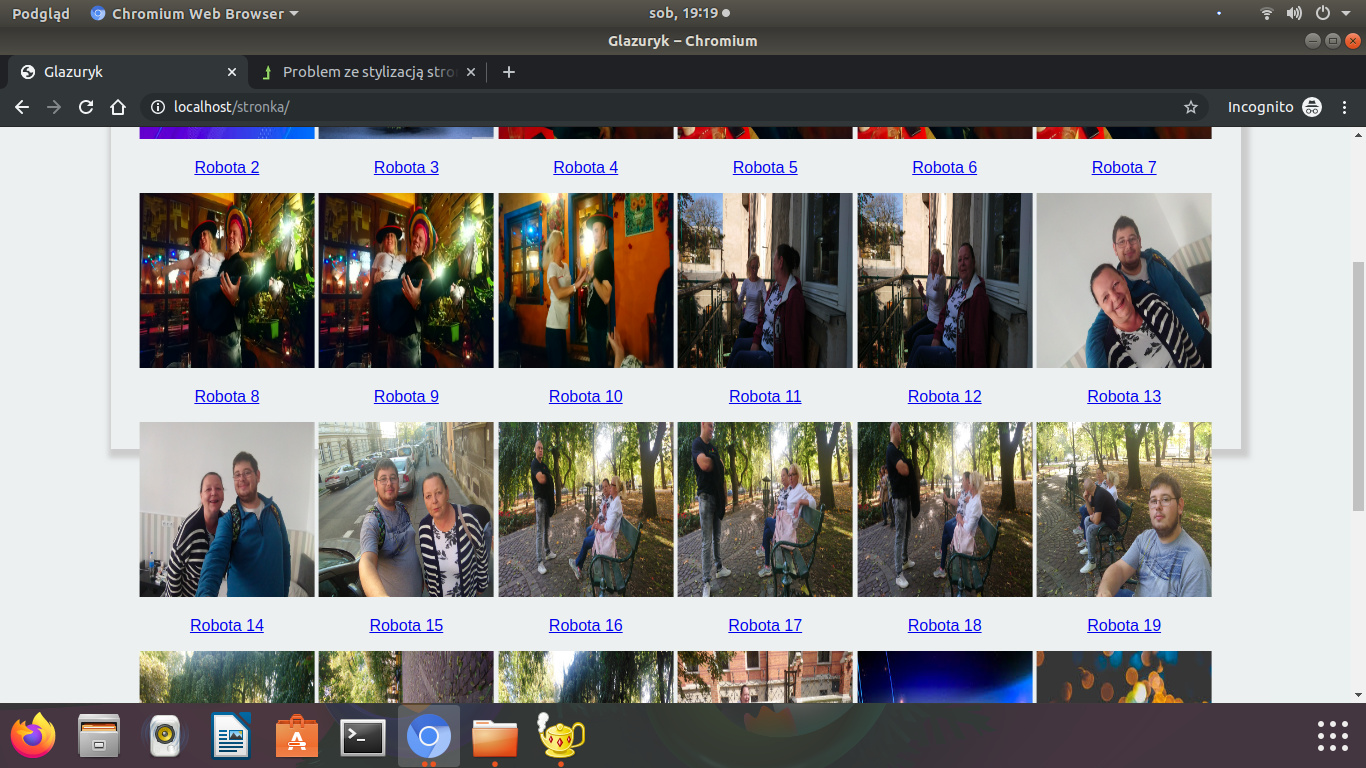The image size is (1366, 768).
Task: Click the Robota 13 selfie thumbnail
Action: click(1123, 281)
